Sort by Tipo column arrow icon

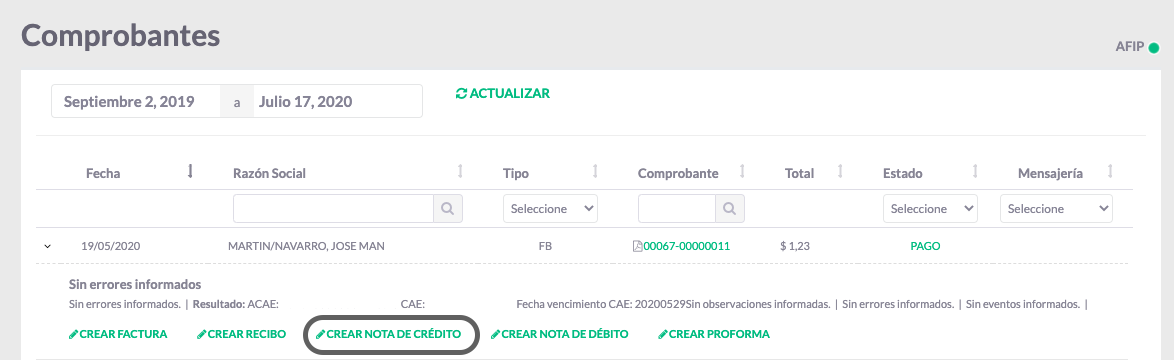click(x=594, y=172)
